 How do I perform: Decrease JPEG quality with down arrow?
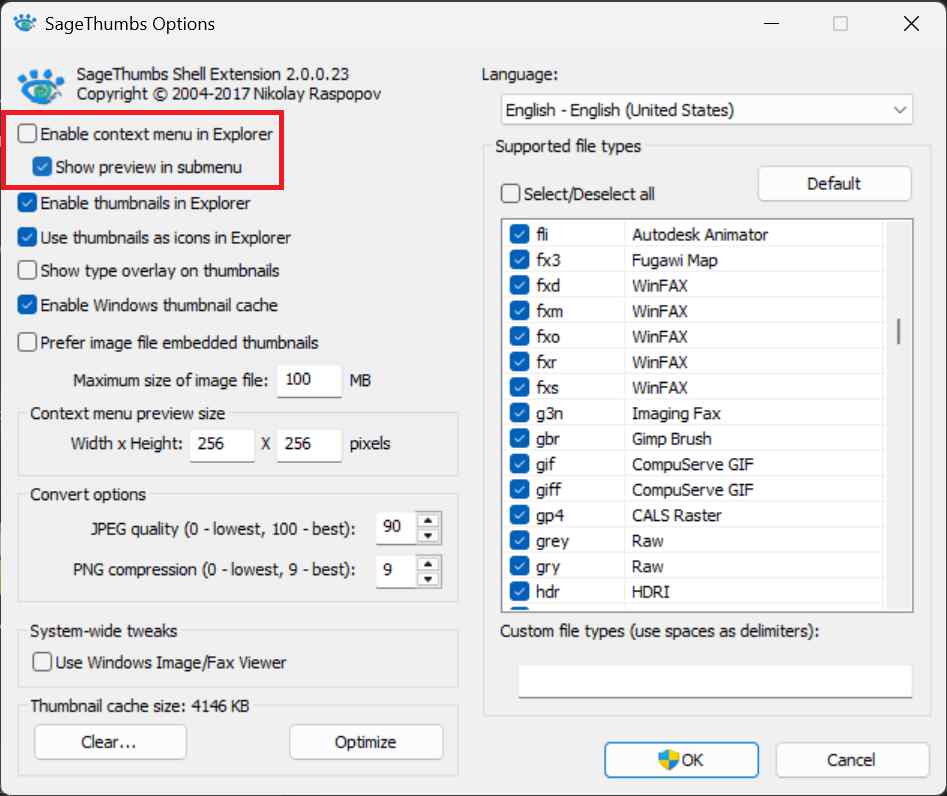pyautogui.click(x=428, y=536)
